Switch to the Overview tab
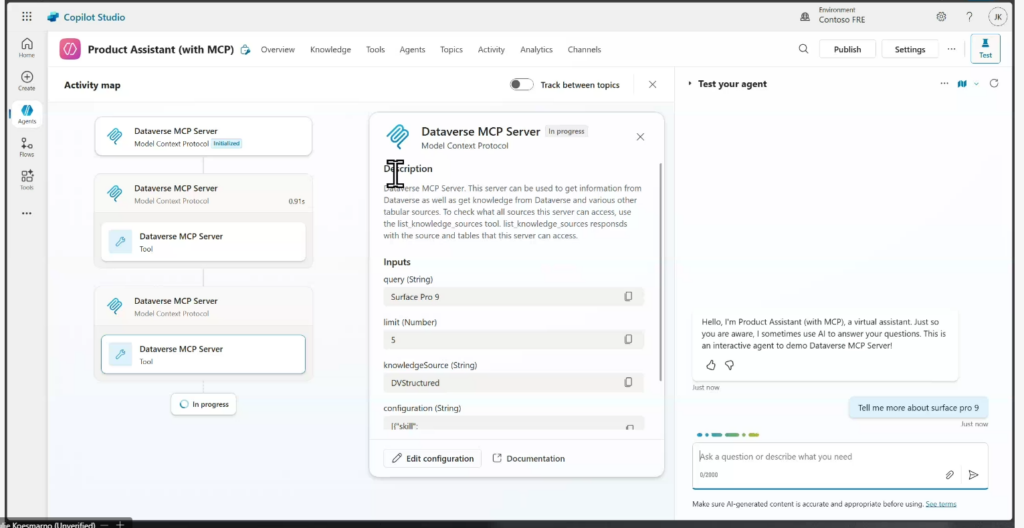 click(x=278, y=50)
